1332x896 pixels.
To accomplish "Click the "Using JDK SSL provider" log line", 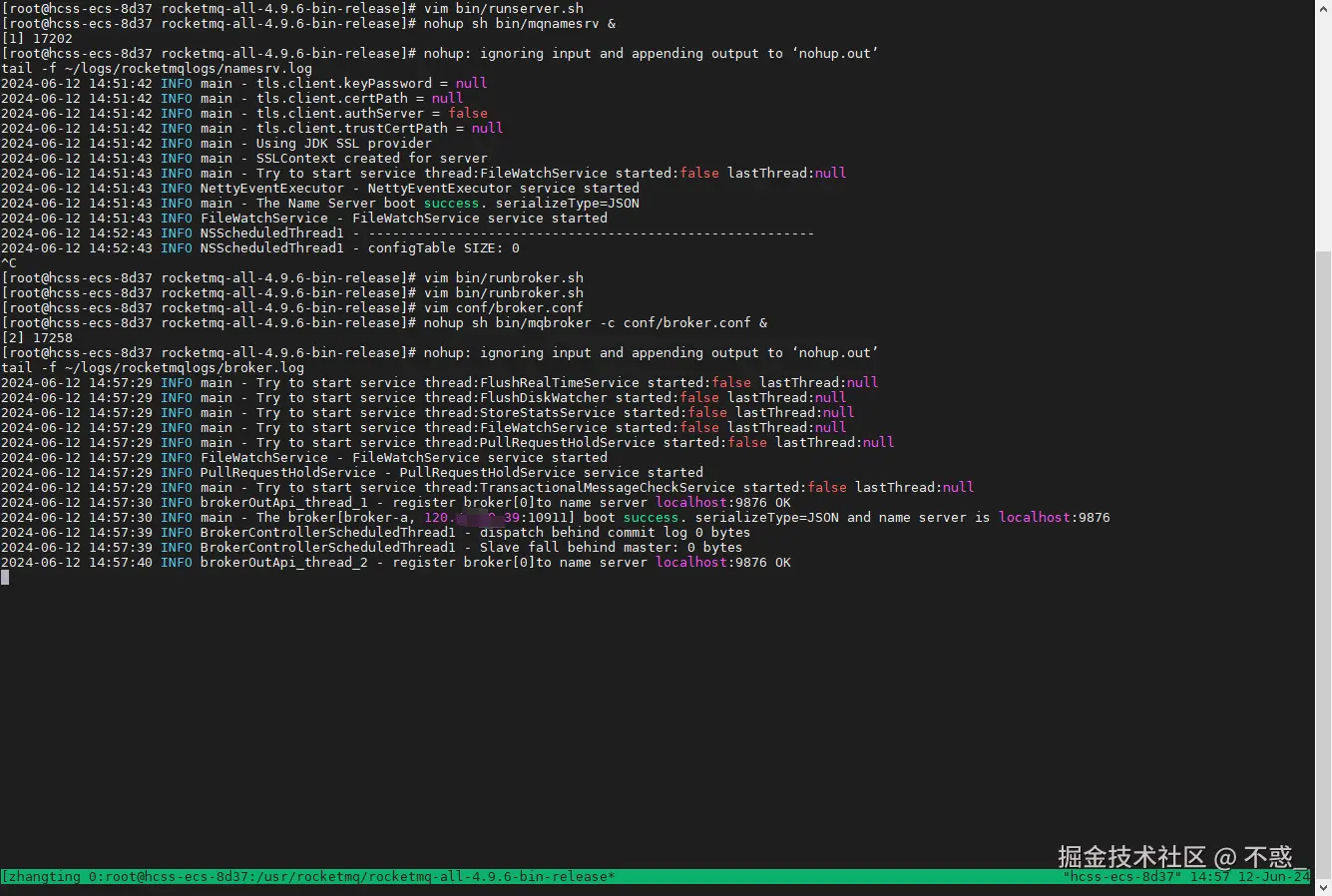I will coord(217,143).
